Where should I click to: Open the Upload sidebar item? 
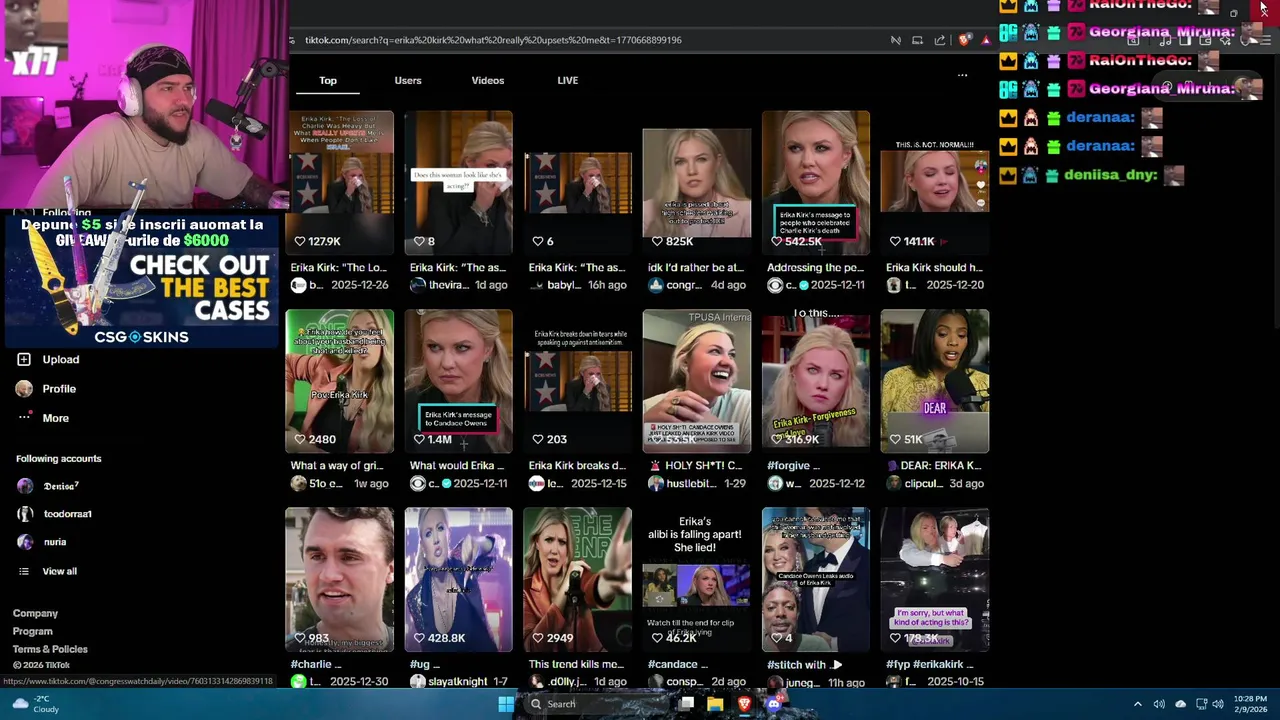click(60, 359)
